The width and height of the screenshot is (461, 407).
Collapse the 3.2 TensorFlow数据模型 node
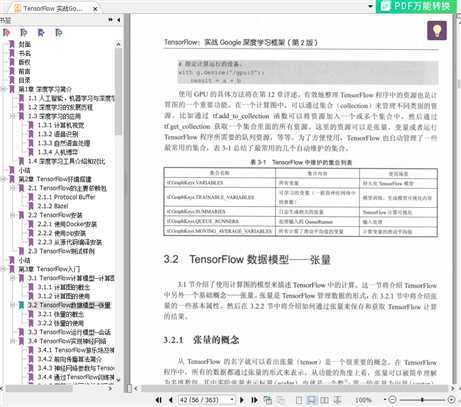click(13, 305)
